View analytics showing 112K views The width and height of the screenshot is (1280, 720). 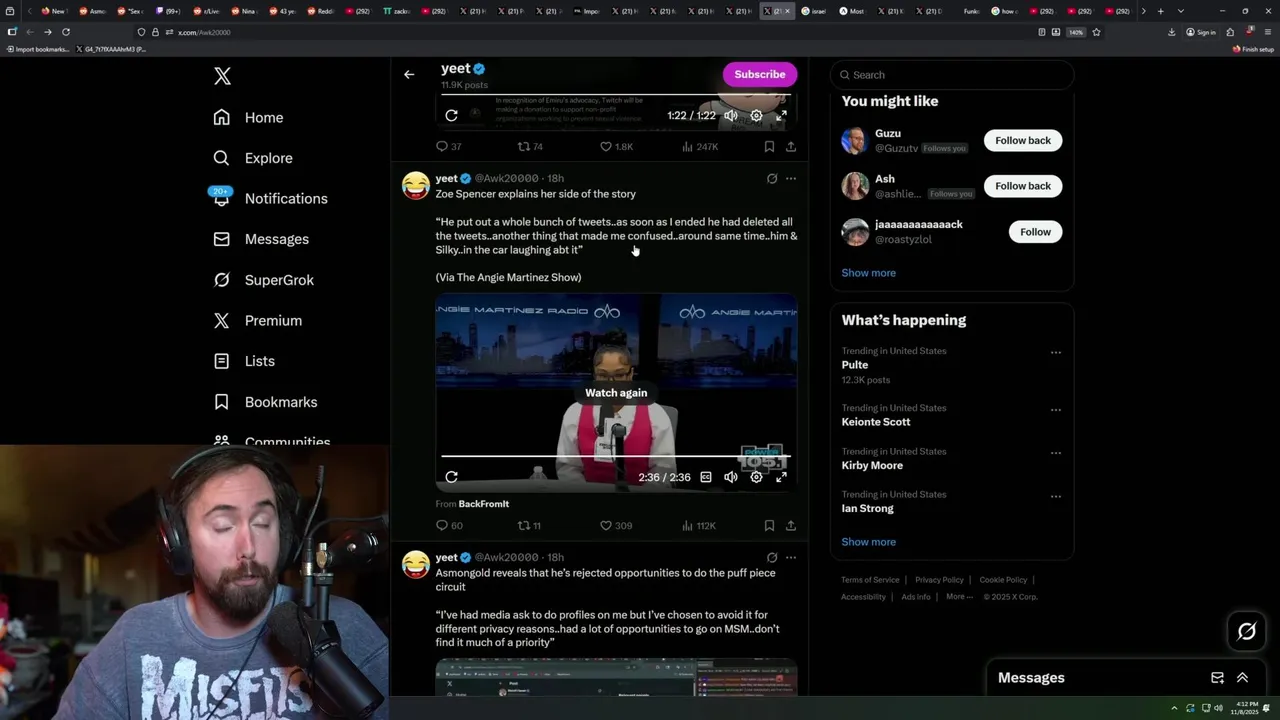(698, 526)
